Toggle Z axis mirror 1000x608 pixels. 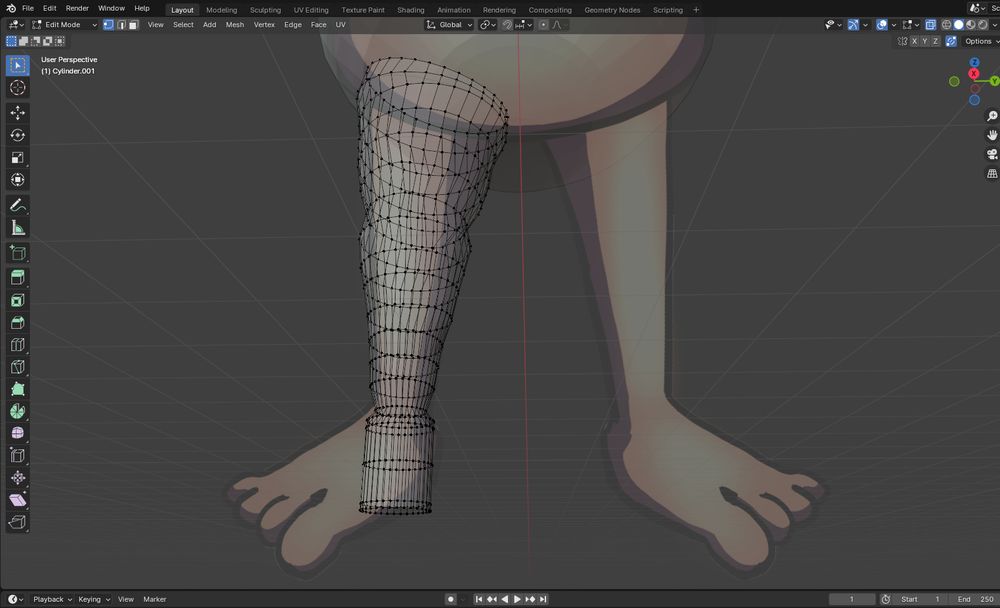[936, 41]
